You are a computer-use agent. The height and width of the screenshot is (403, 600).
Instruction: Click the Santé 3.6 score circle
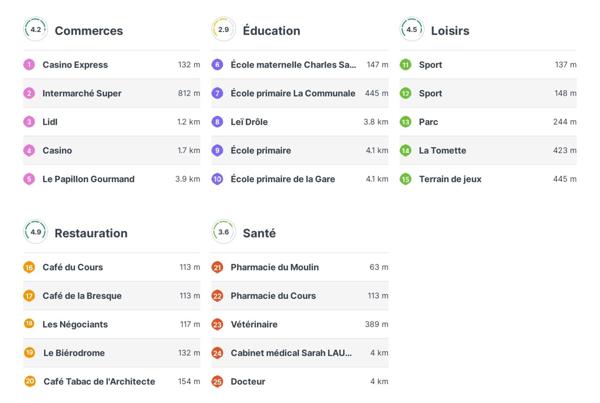coord(224,232)
